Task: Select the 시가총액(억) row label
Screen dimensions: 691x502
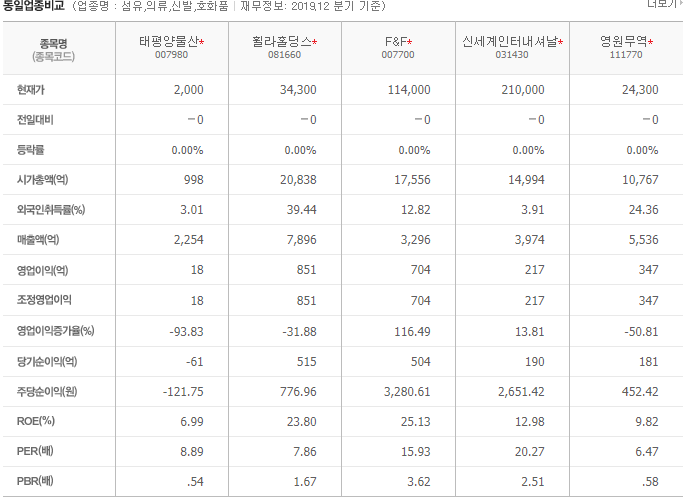Action: pos(42,180)
